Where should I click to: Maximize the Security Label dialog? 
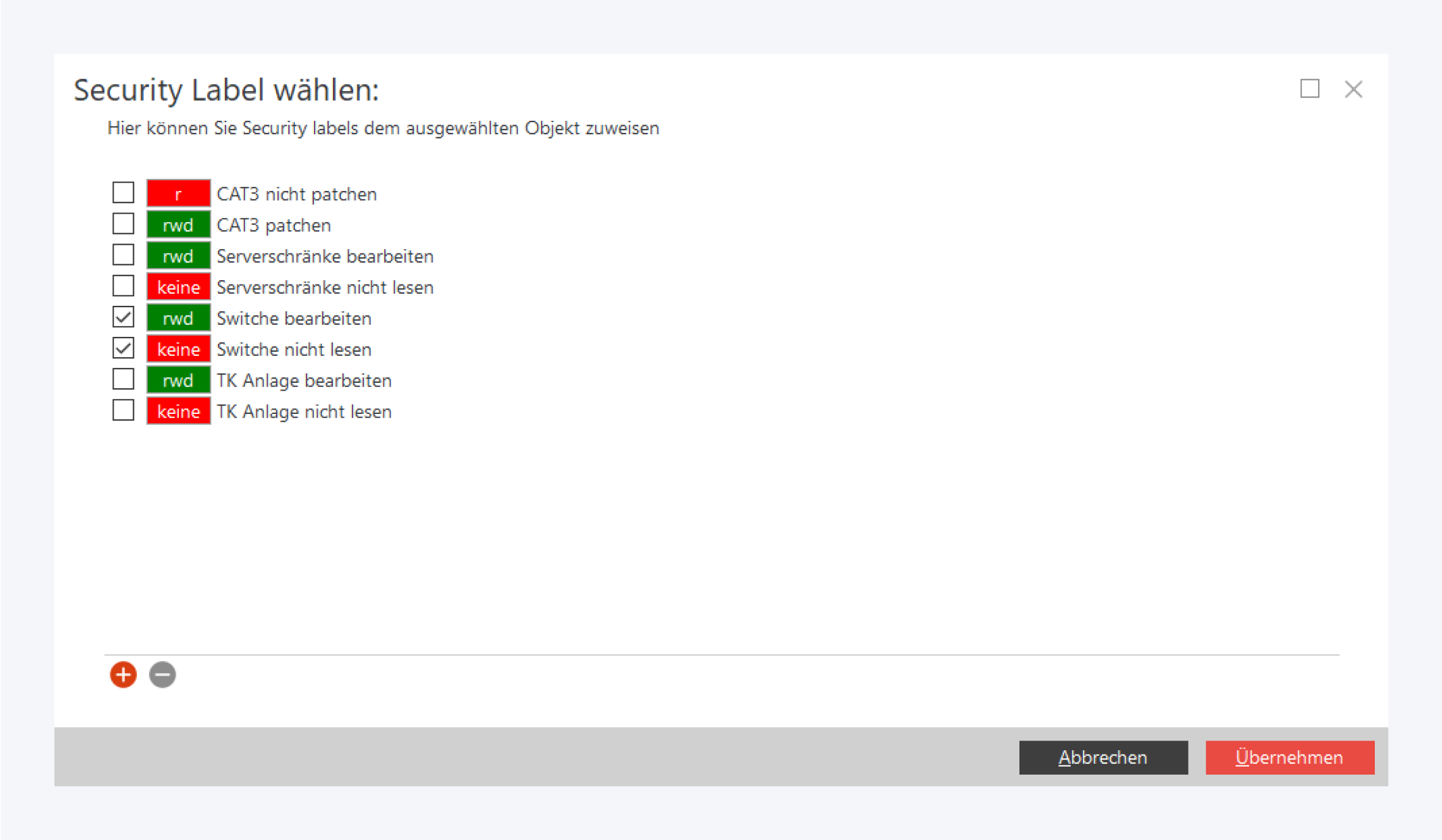point(1309,89)
